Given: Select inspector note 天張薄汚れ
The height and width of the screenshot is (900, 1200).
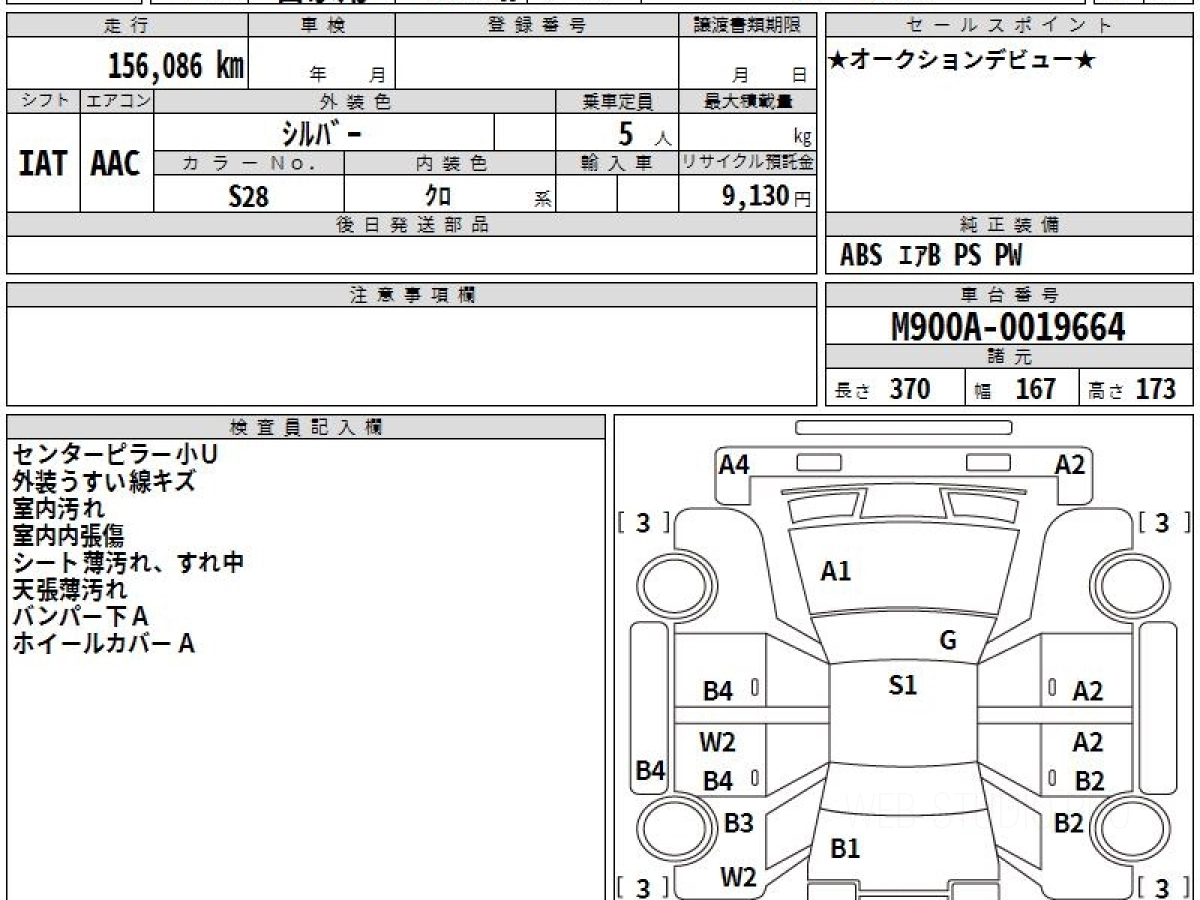Looking at the screenshot, I should coord(70,590).
